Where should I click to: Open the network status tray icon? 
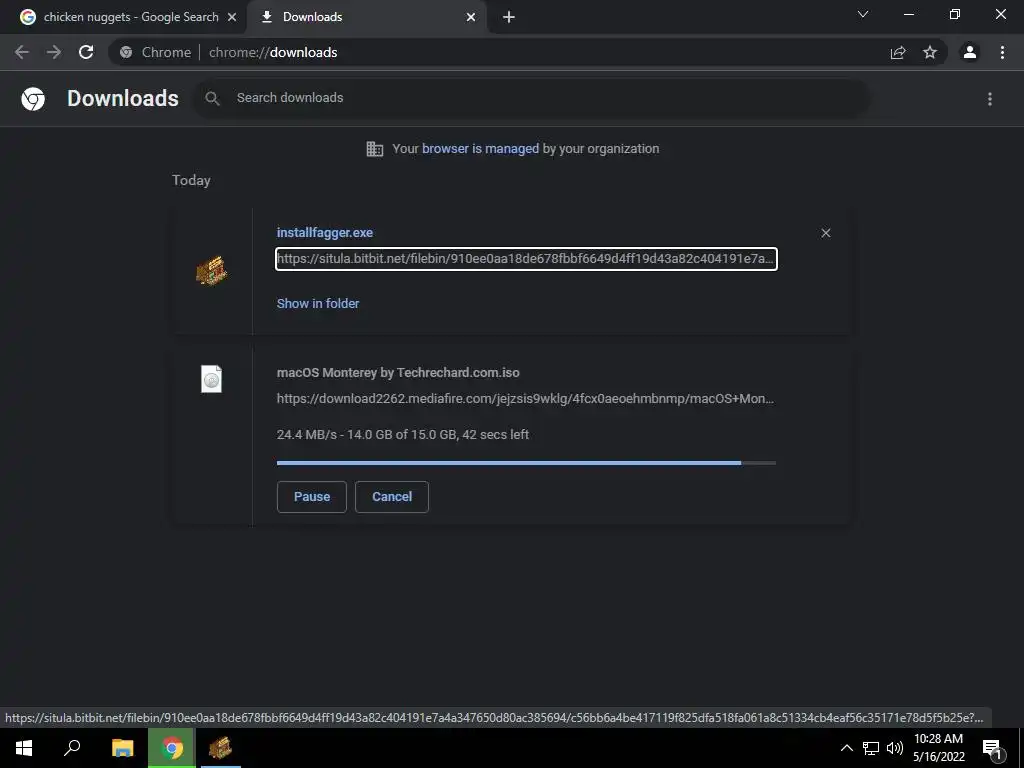871,748
